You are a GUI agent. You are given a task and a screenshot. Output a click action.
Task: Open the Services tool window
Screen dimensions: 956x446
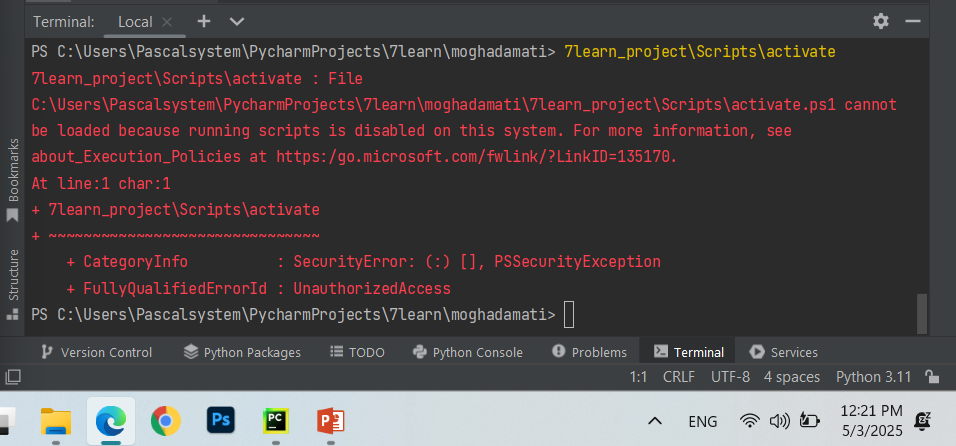point(784,352)
